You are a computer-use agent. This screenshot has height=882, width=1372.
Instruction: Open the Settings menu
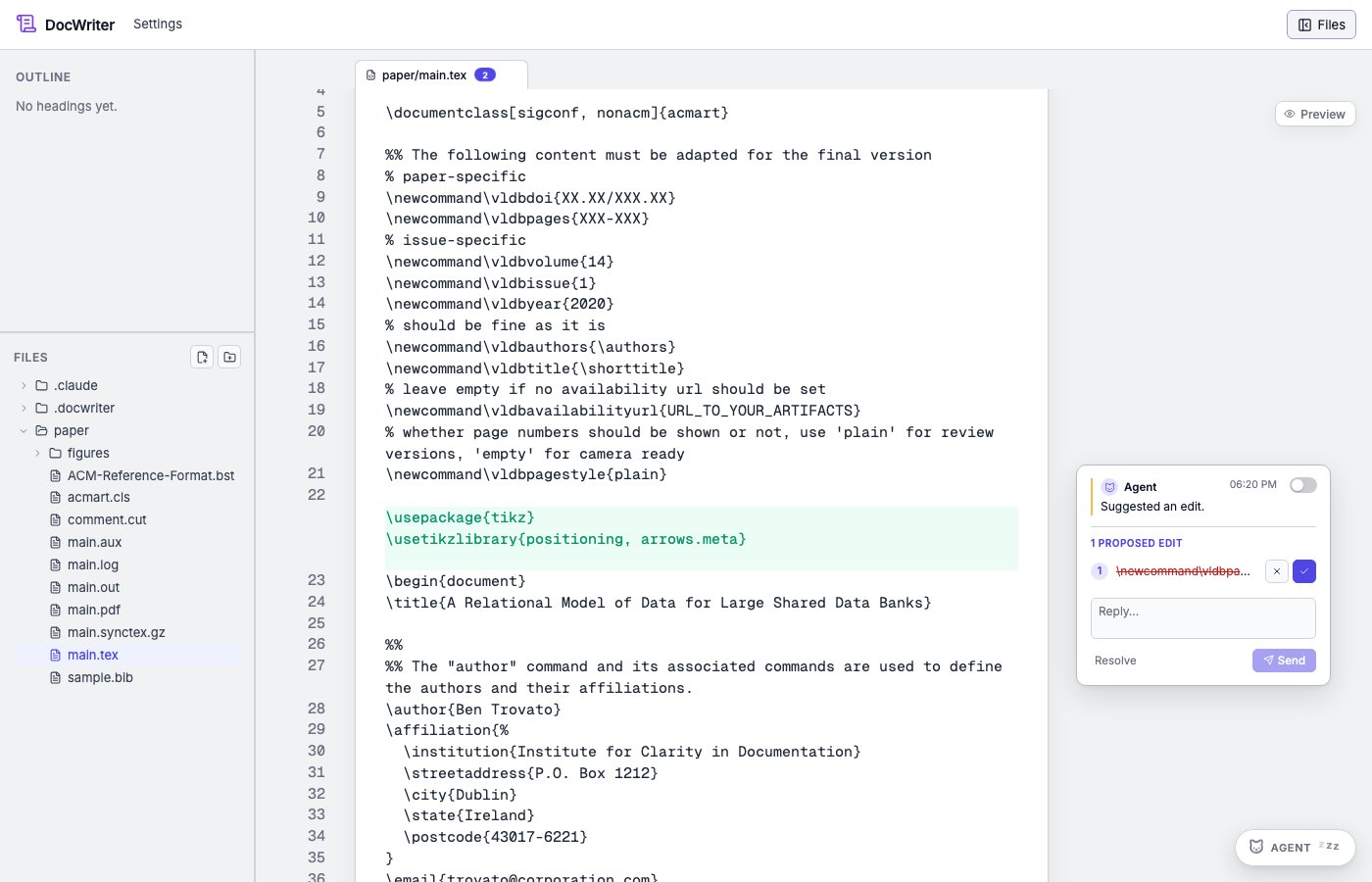tap(158, 24)
